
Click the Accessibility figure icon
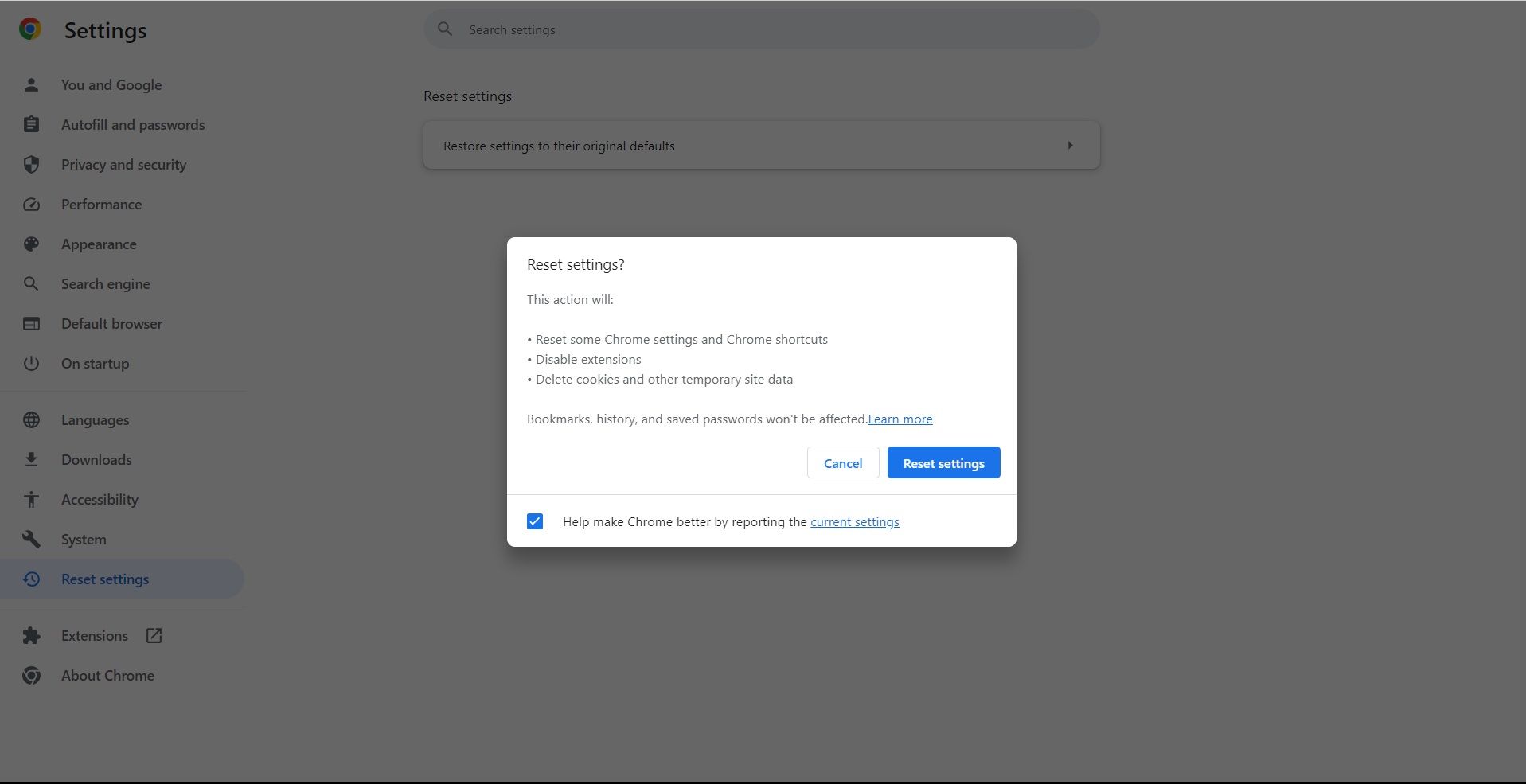point(31,500)
